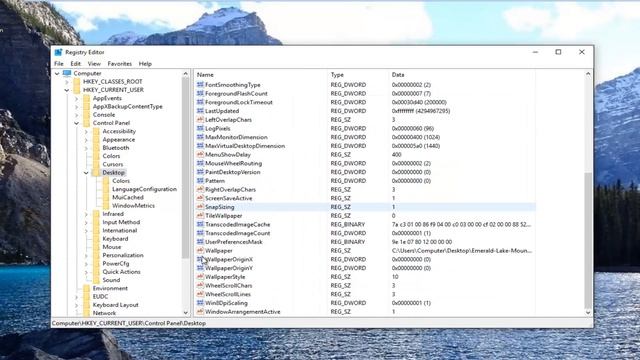Collapse the Control Panel key
Image resolution: width=640 pixels, height=360 pixels.
(77, 123)
